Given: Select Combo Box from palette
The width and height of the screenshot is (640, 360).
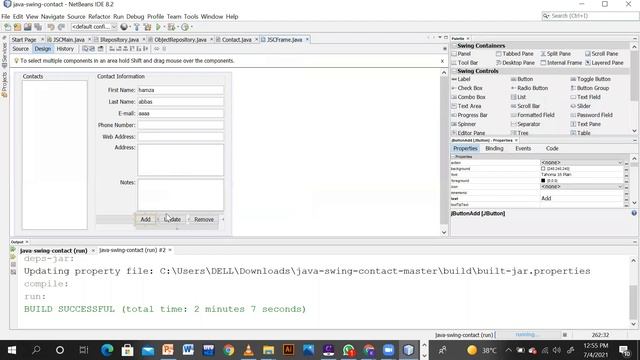Looking at the screenshot, I should click(x=469, y=97).
